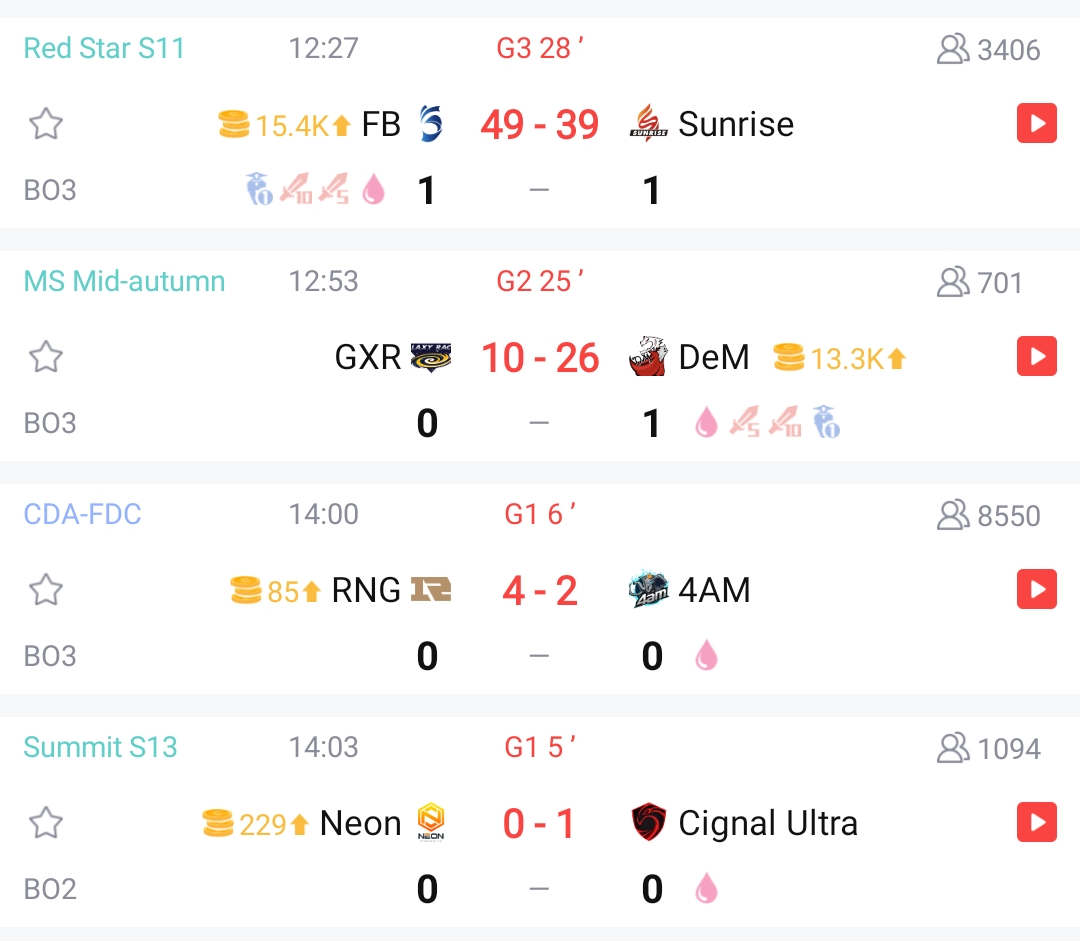Click the Sunrise team logo
This screenshot has width=1080, height=941.
649,124
